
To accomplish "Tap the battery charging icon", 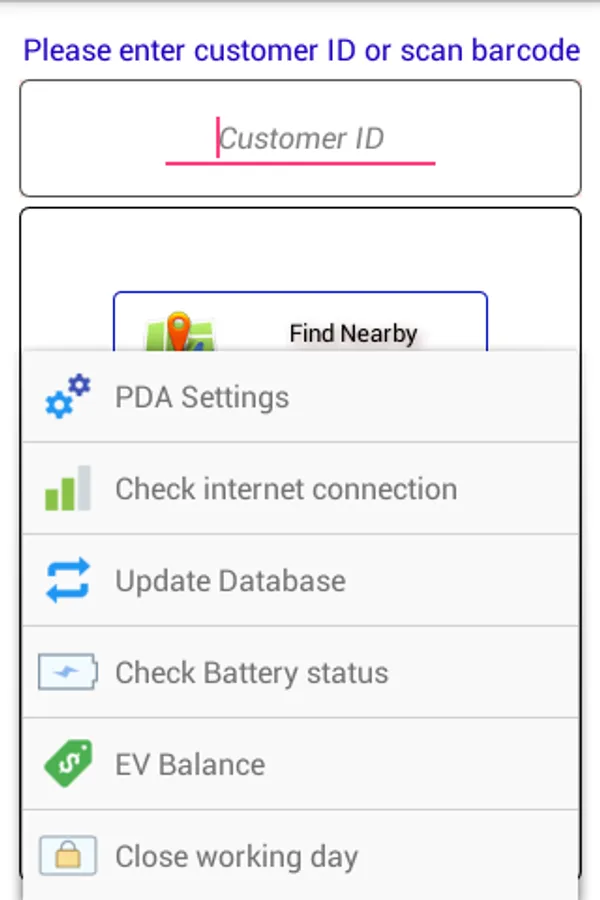I will (x=68, y=672).
